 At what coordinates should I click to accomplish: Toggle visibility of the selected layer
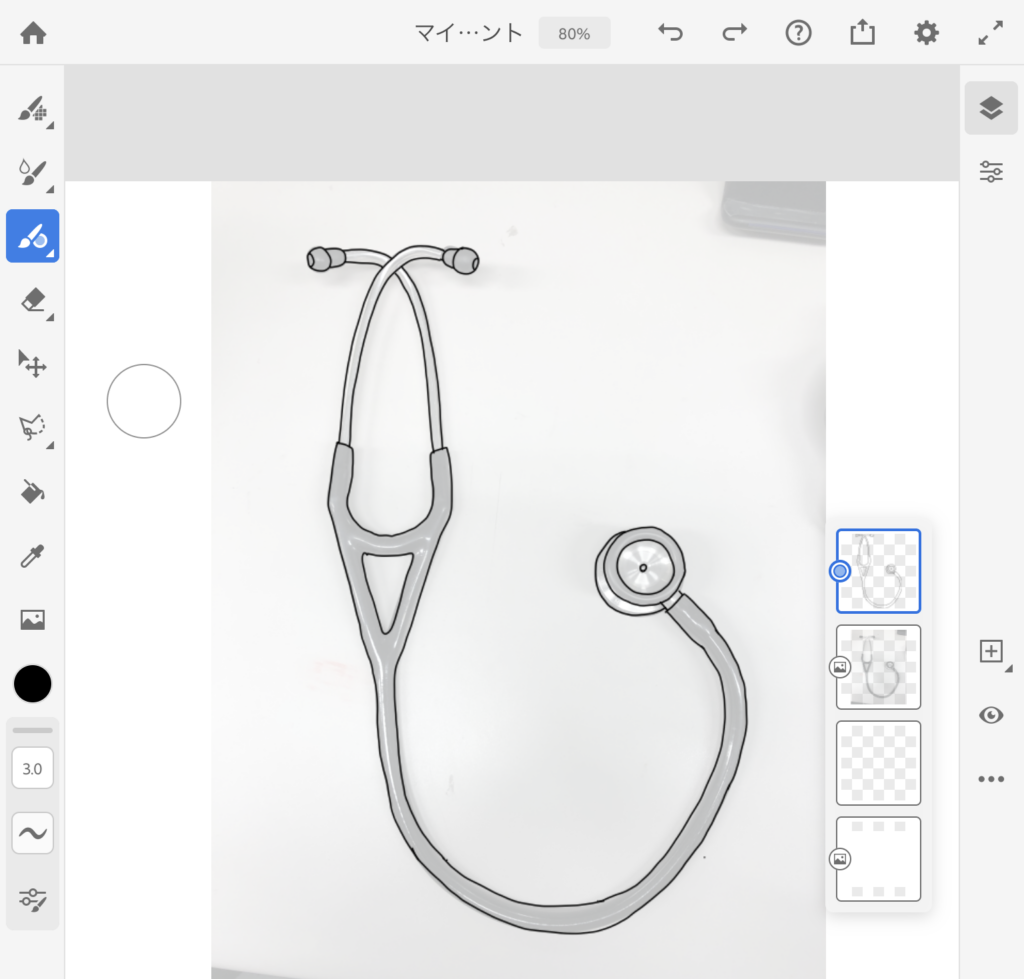(x=991, y=715)
